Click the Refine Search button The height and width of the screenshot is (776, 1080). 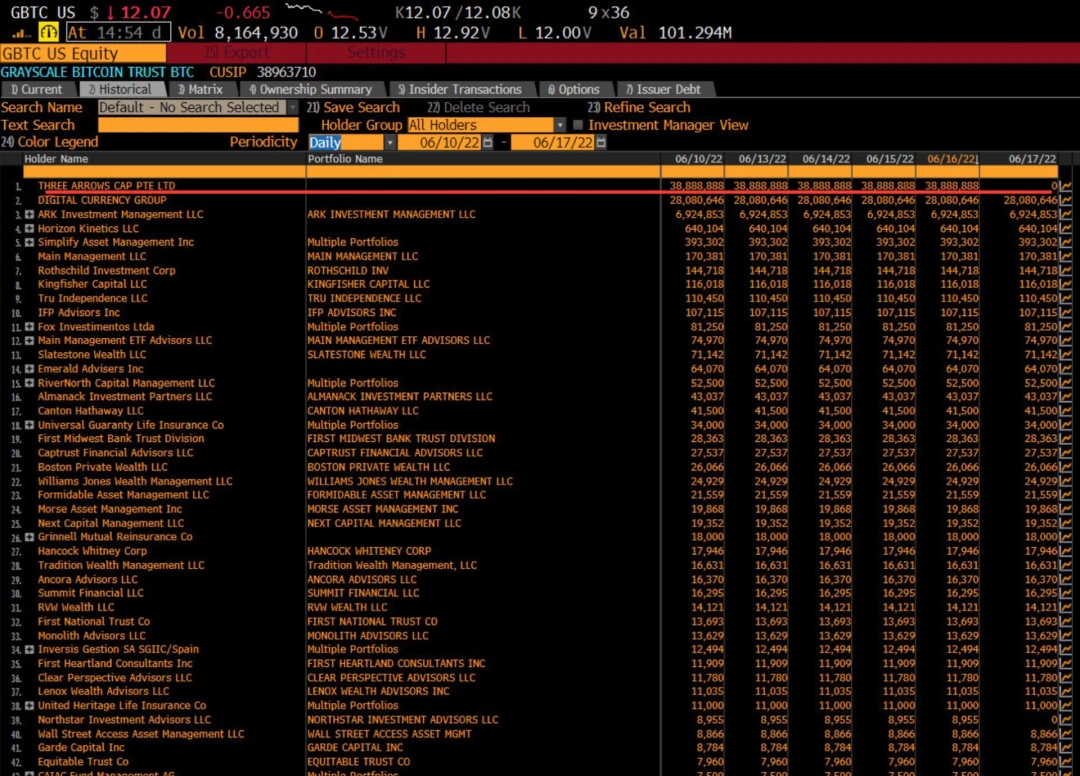point(639,107)
